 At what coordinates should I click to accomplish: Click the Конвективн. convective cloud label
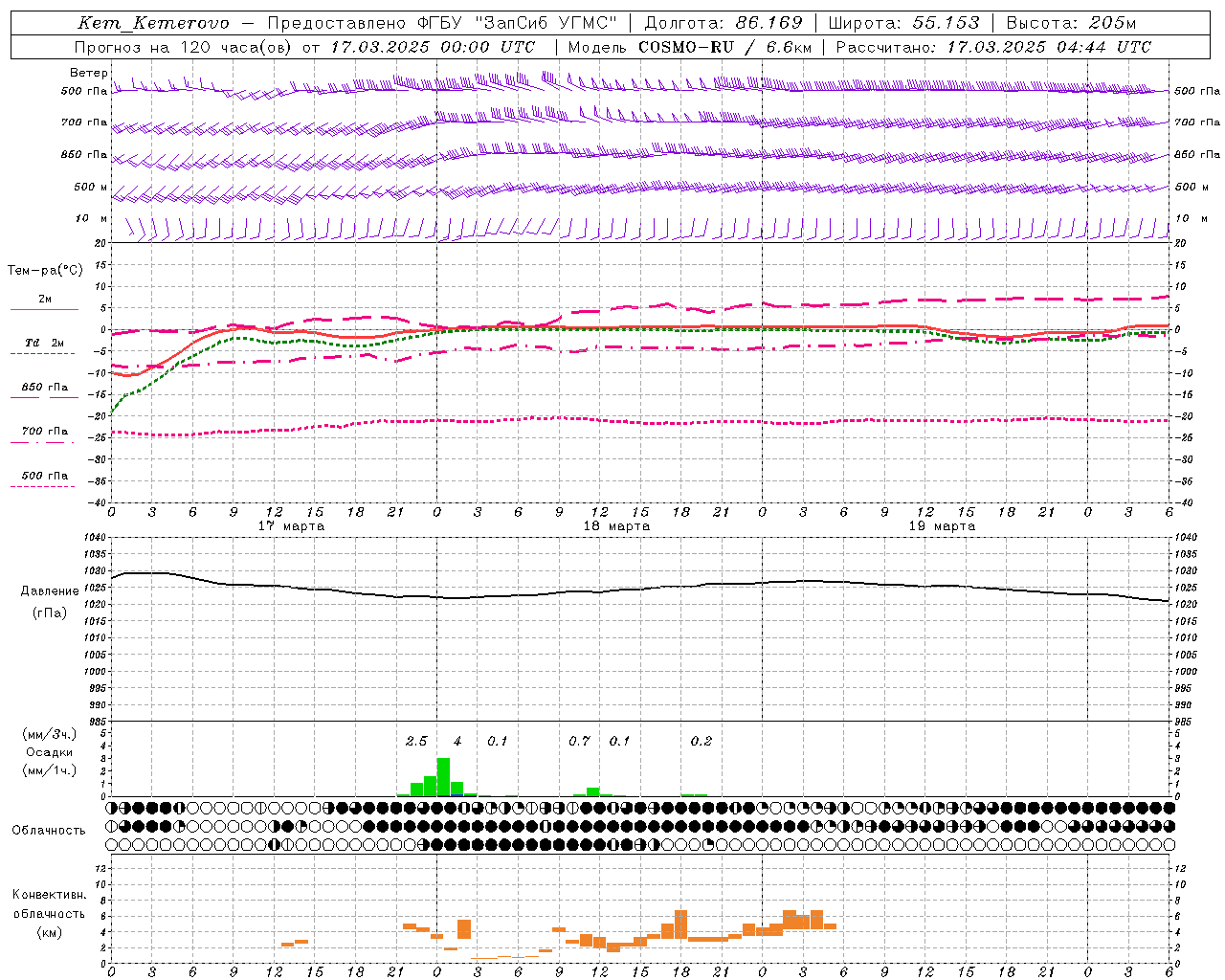50,895
